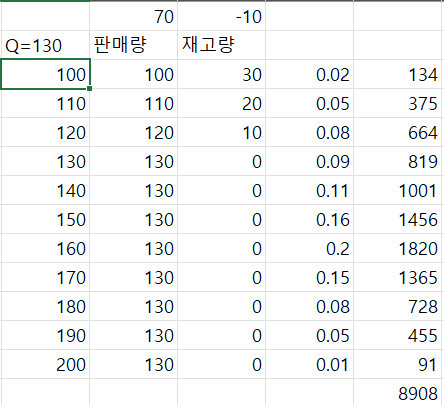Select the cell showing 664

[x=398, y=132]
